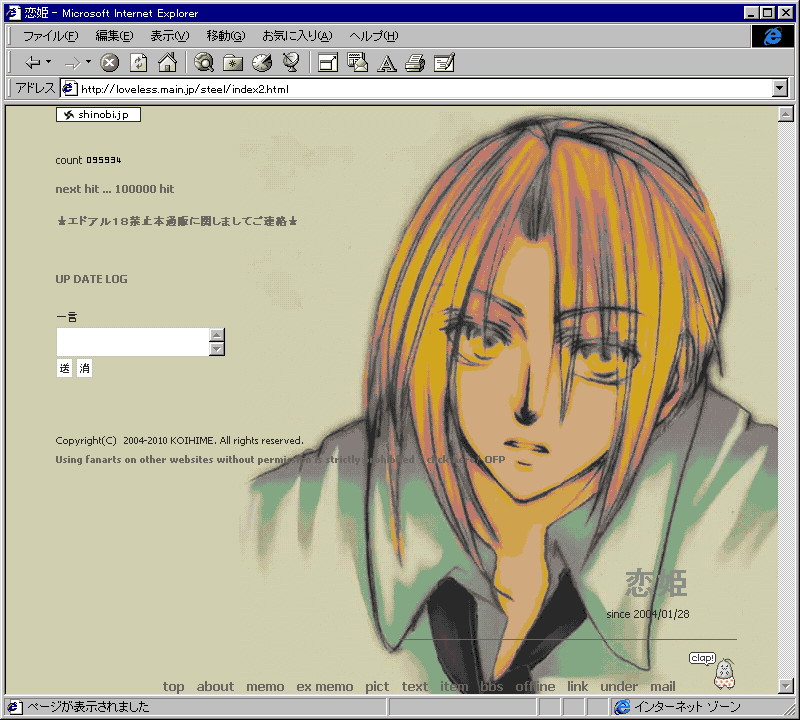The height and width of the screenshot is (720, 800).
Task: Open the History toolbar icon
Action: point(262,62)
